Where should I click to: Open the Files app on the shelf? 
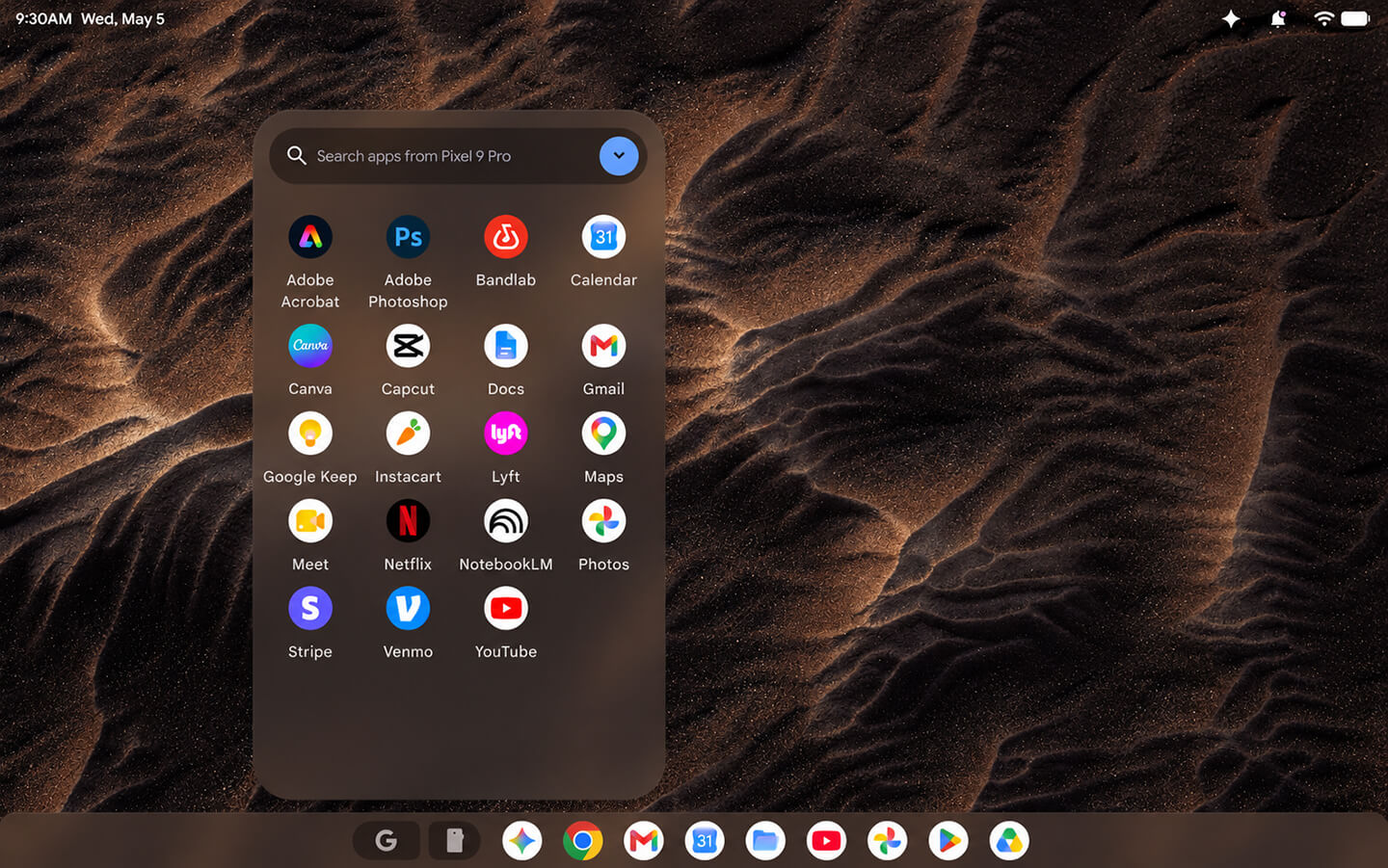point(765,841)
